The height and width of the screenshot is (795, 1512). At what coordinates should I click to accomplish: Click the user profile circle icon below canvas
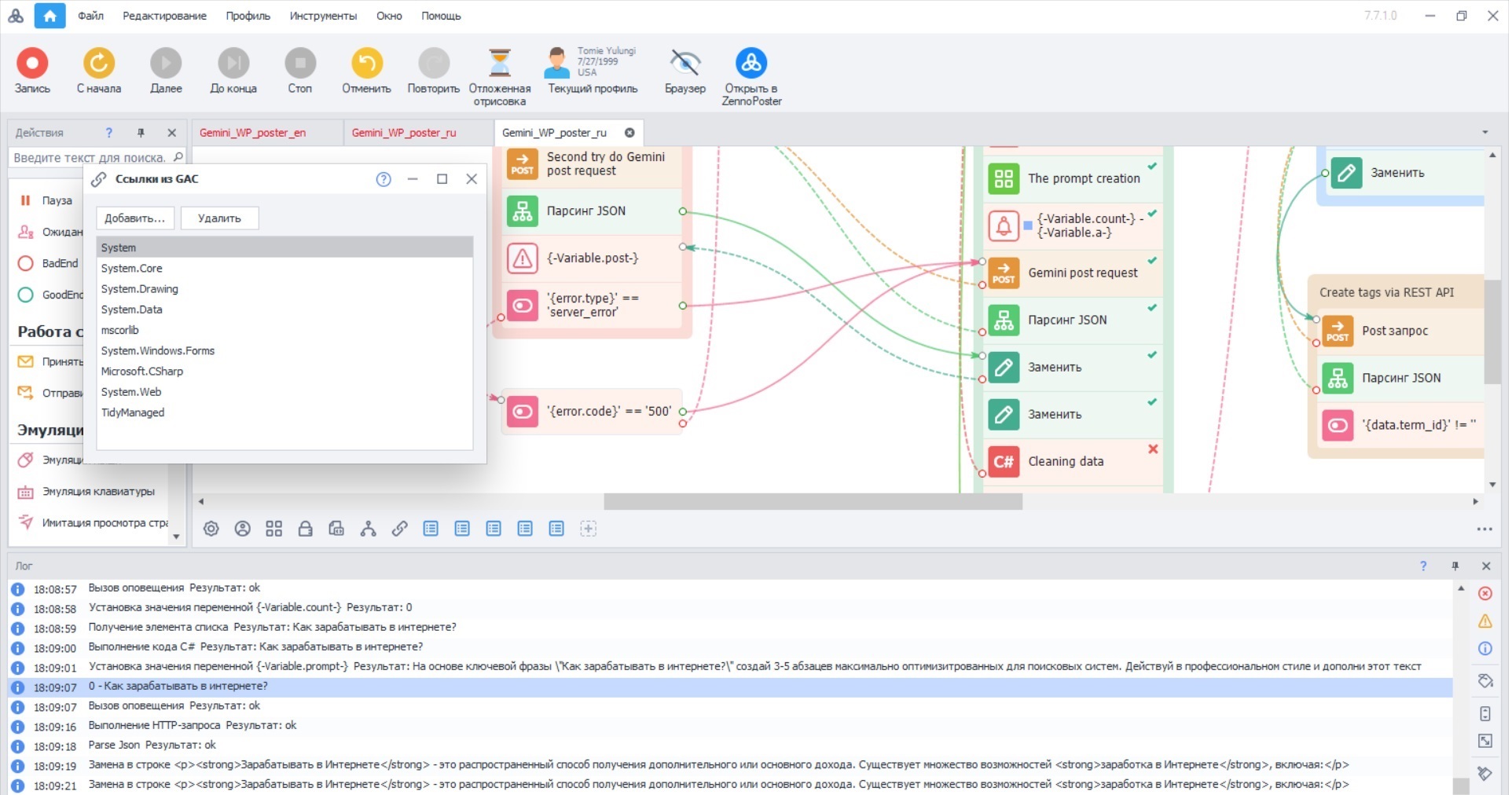point(243,529)
